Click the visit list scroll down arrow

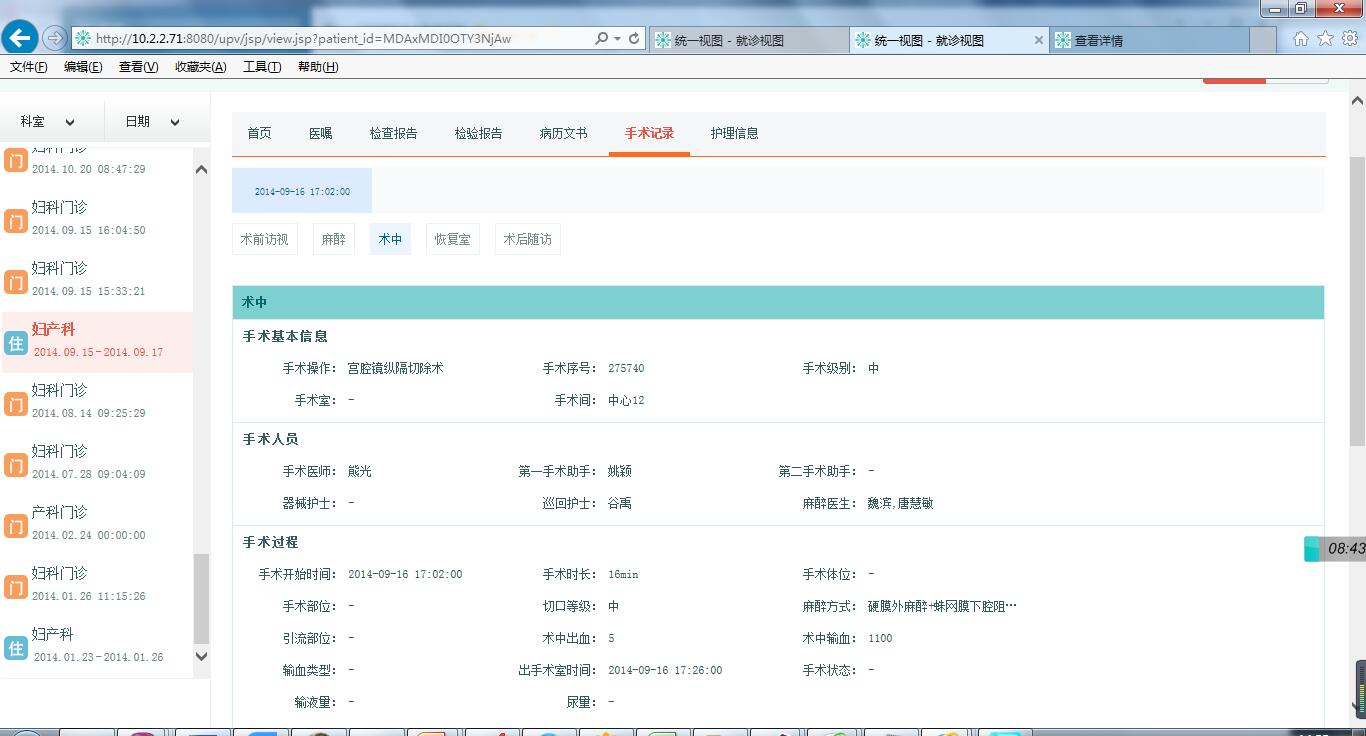point(201,656)
